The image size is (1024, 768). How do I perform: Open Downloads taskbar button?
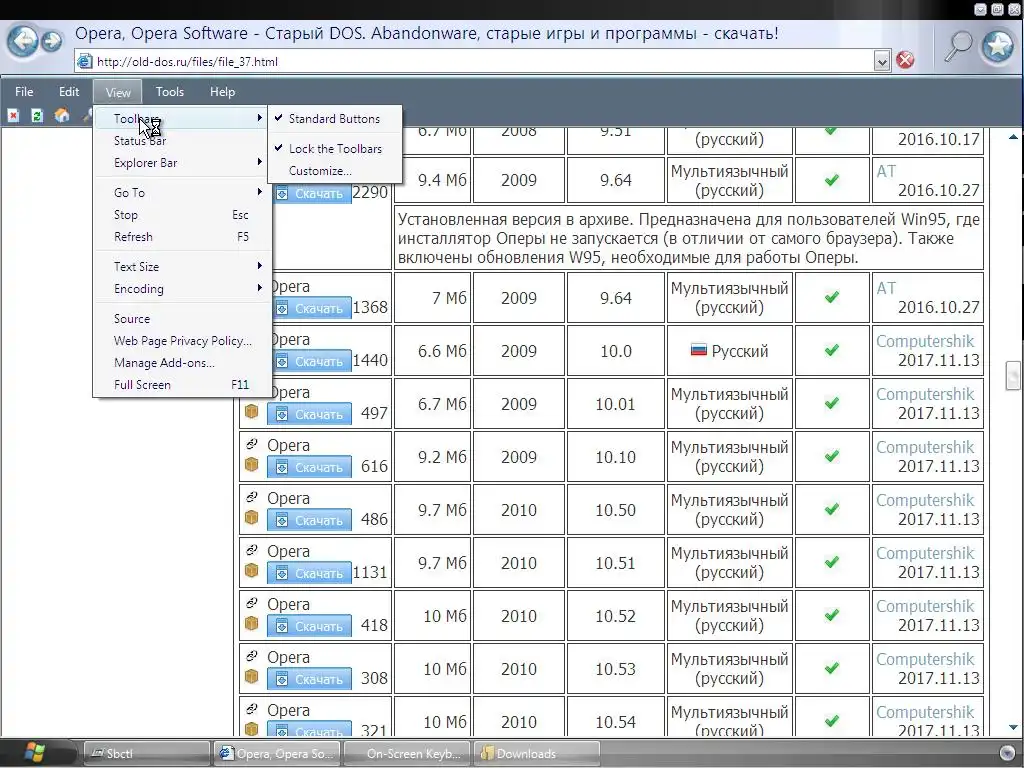click(536, 754)
